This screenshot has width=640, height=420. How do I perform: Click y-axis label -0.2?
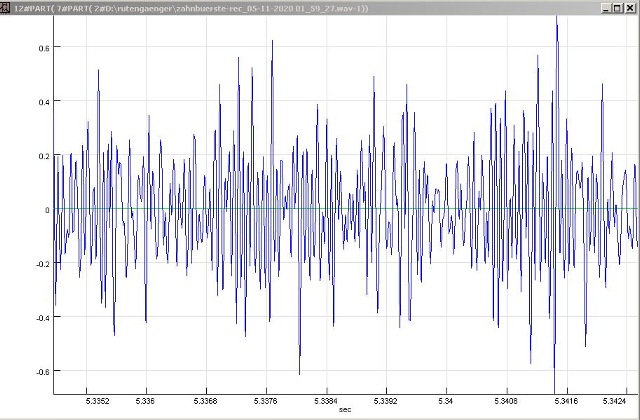[x=42, y=264]
